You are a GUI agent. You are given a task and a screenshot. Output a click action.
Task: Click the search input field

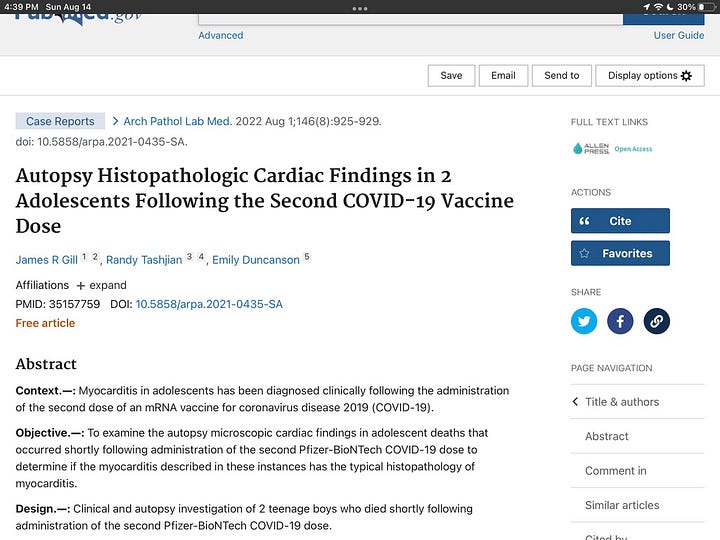[411, 19]
